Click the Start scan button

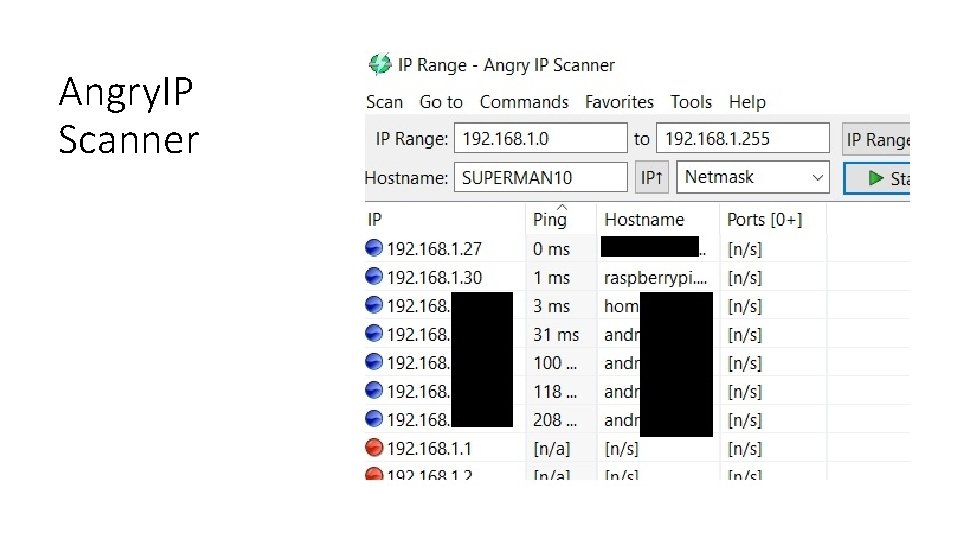[x=877, y=178]
